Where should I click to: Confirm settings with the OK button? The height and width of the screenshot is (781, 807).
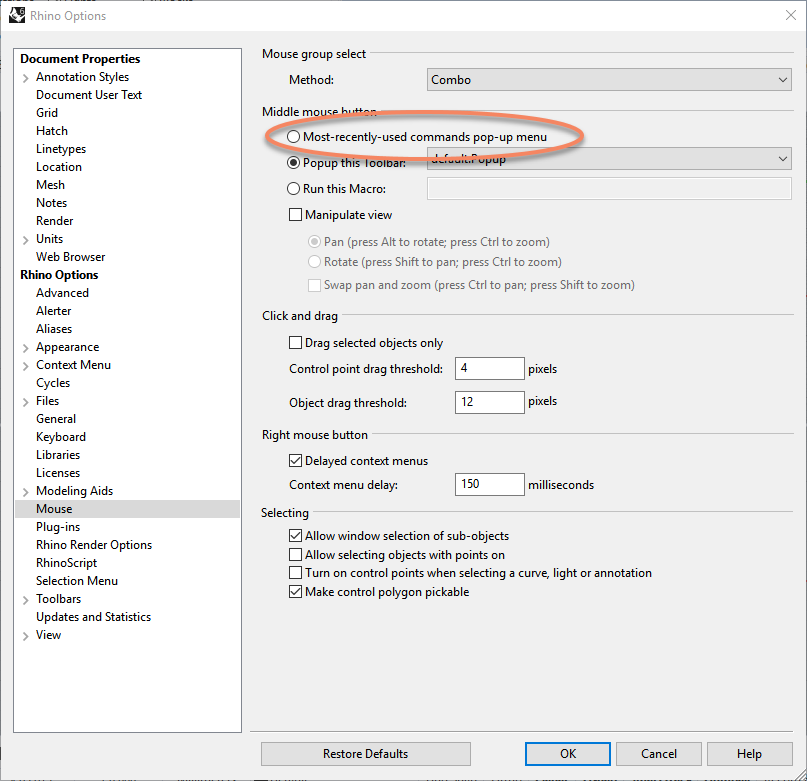[568, 754]
